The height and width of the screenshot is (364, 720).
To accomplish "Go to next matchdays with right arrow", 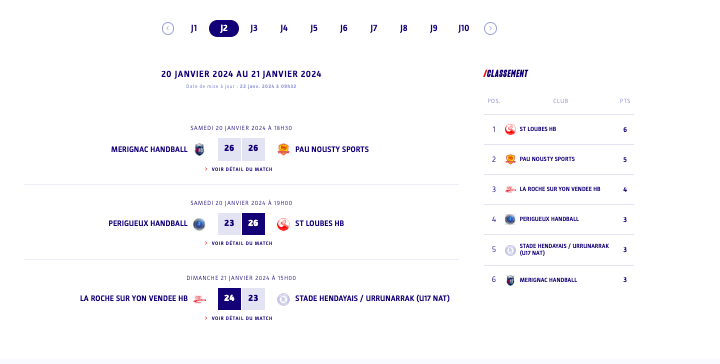I will tap(490, 28).
